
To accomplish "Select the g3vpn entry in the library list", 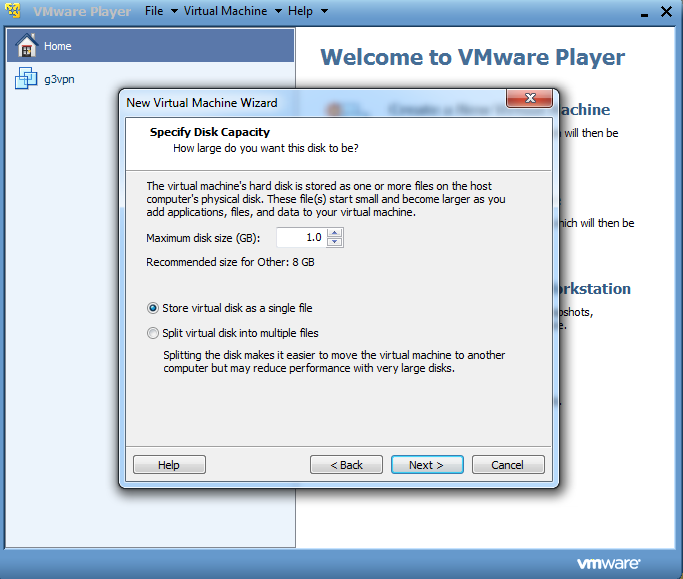I will (60, 79).
